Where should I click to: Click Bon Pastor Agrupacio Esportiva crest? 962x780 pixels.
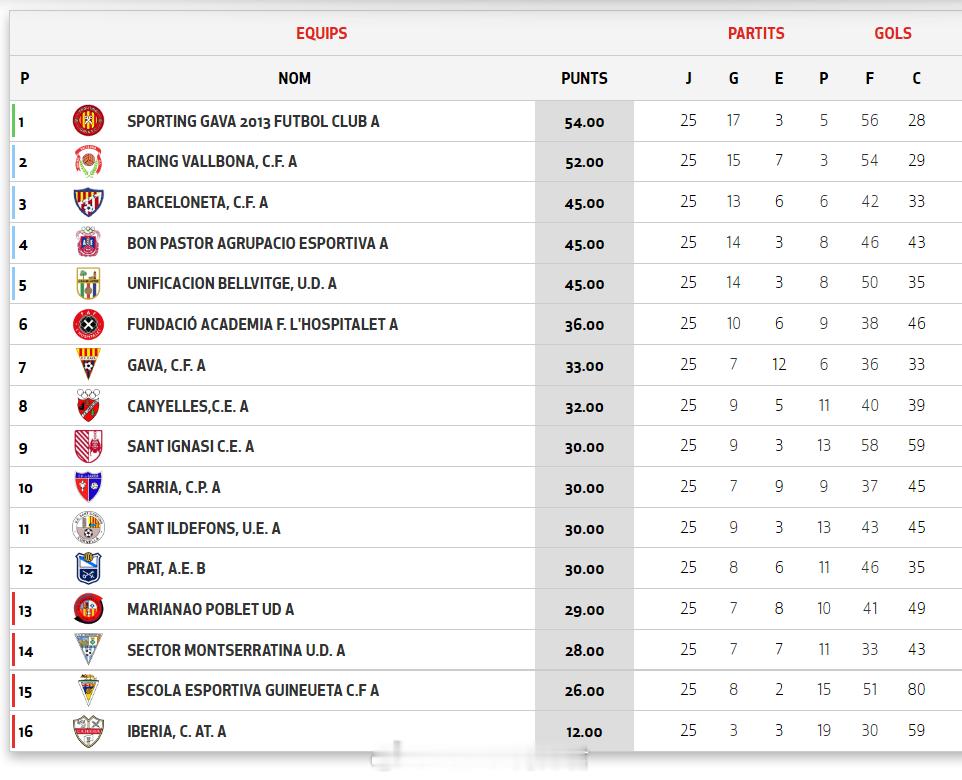click(88, 243)
